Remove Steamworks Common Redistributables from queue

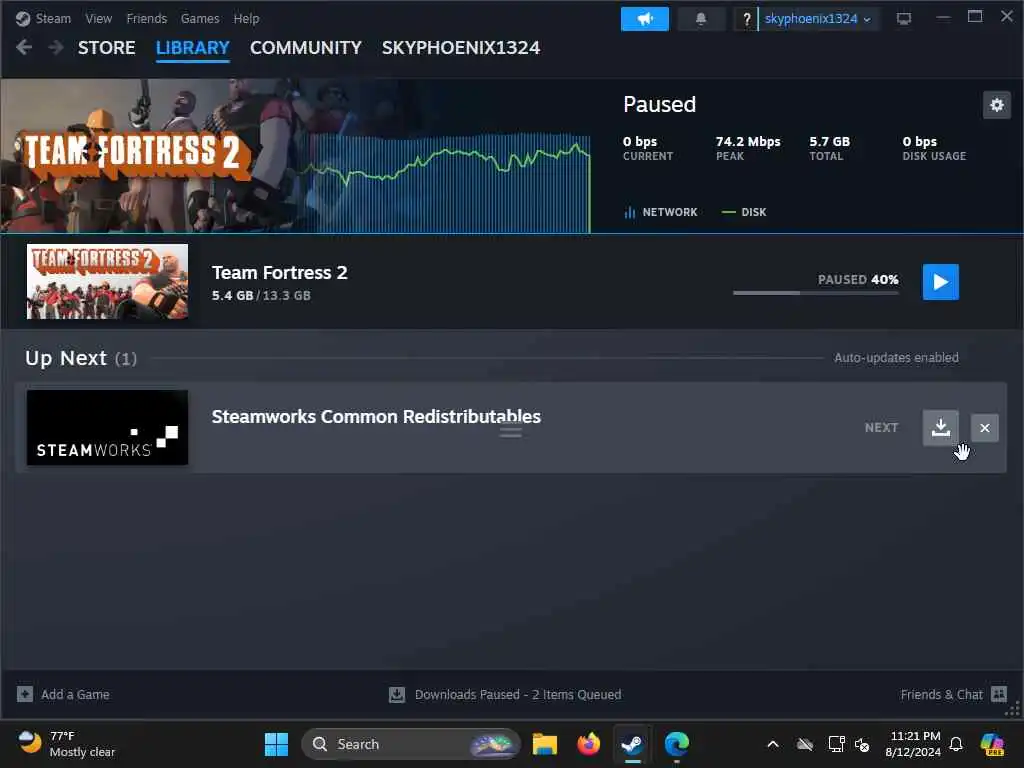(x=985, y=428)
